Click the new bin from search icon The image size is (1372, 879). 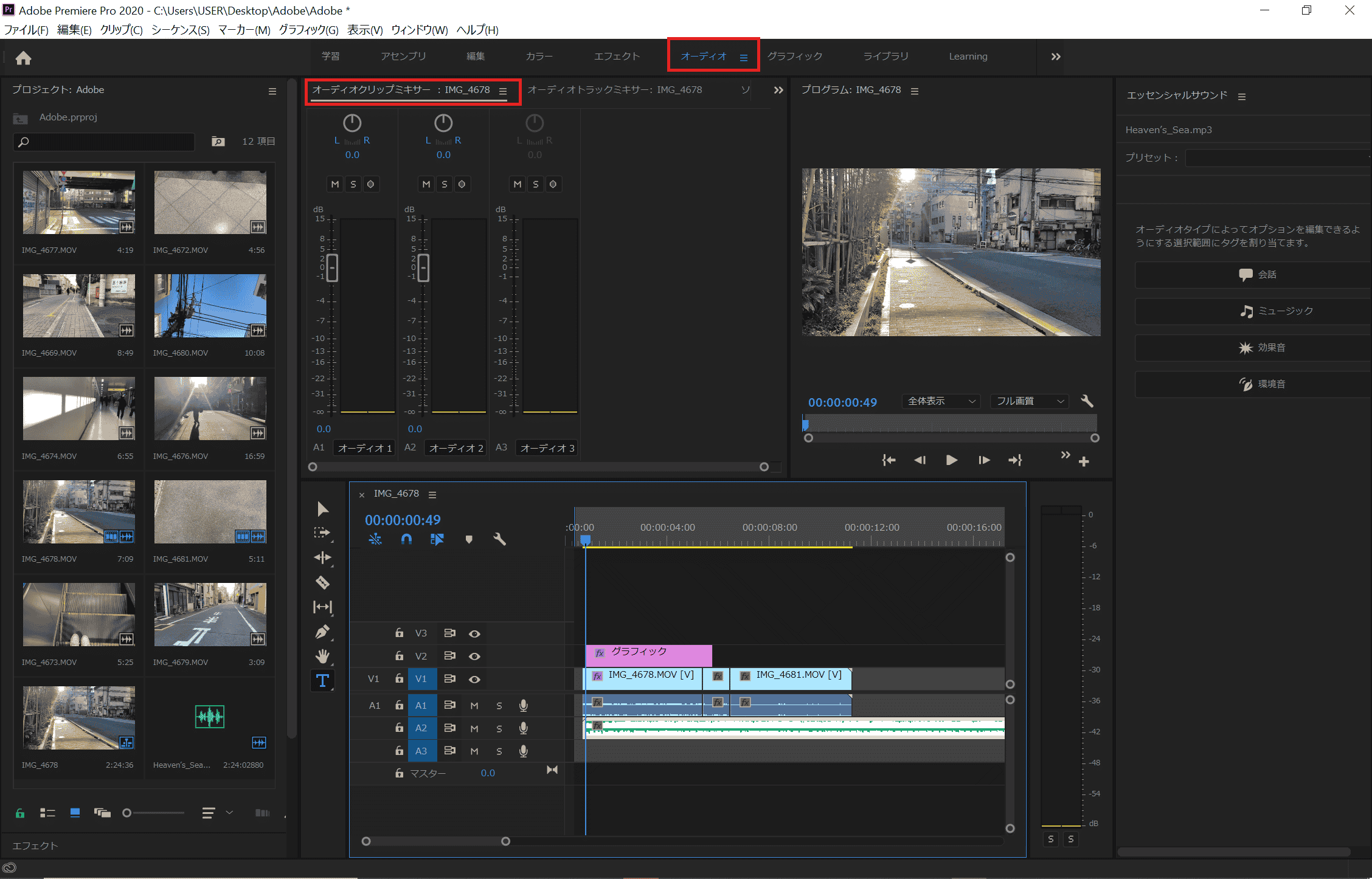(x=218, y=141)
